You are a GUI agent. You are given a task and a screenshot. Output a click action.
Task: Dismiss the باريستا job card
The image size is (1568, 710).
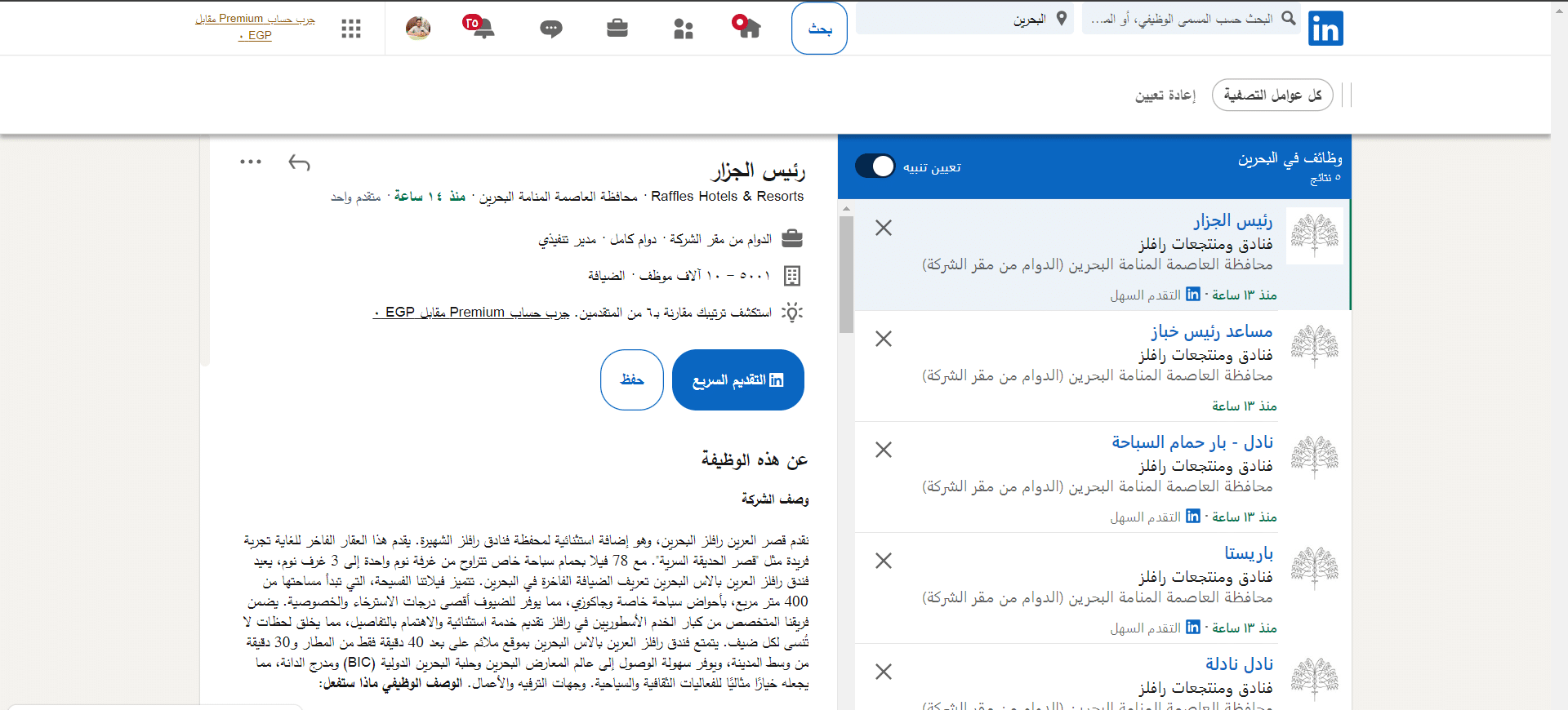click(x=884, y=561)
